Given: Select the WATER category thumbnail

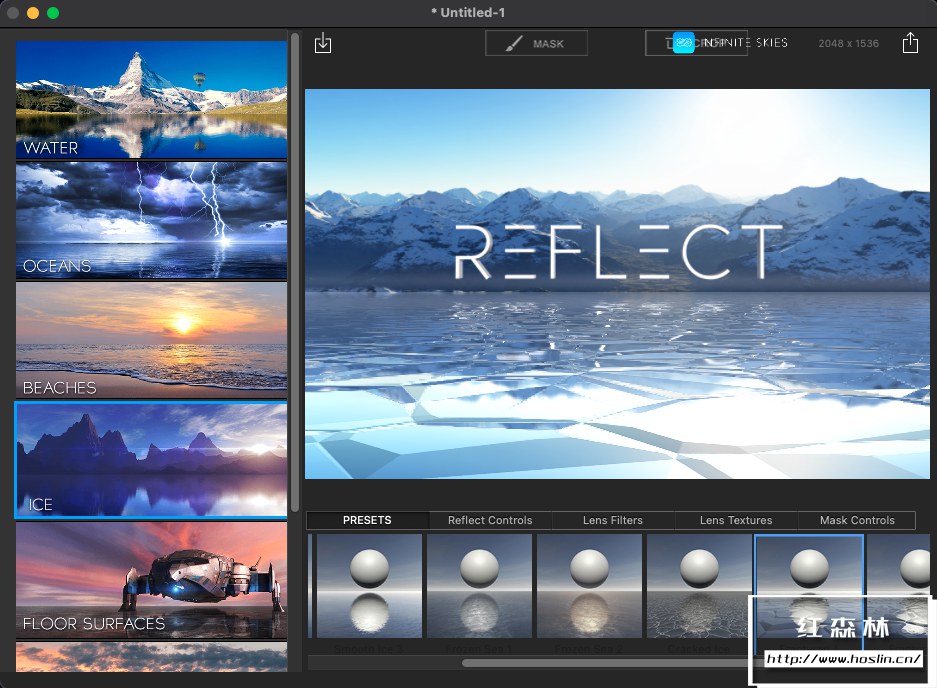Looking at the screenshot, I should 151,99.
